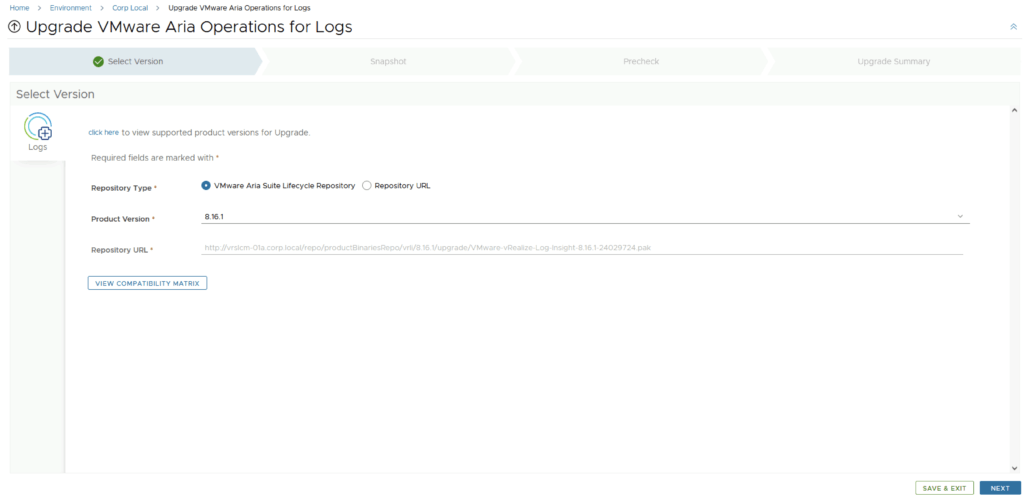The width and height of the screenshot is (1024, 501).
Task: Go to Corp Local in the breadcrumb
Action: [130, 8]
